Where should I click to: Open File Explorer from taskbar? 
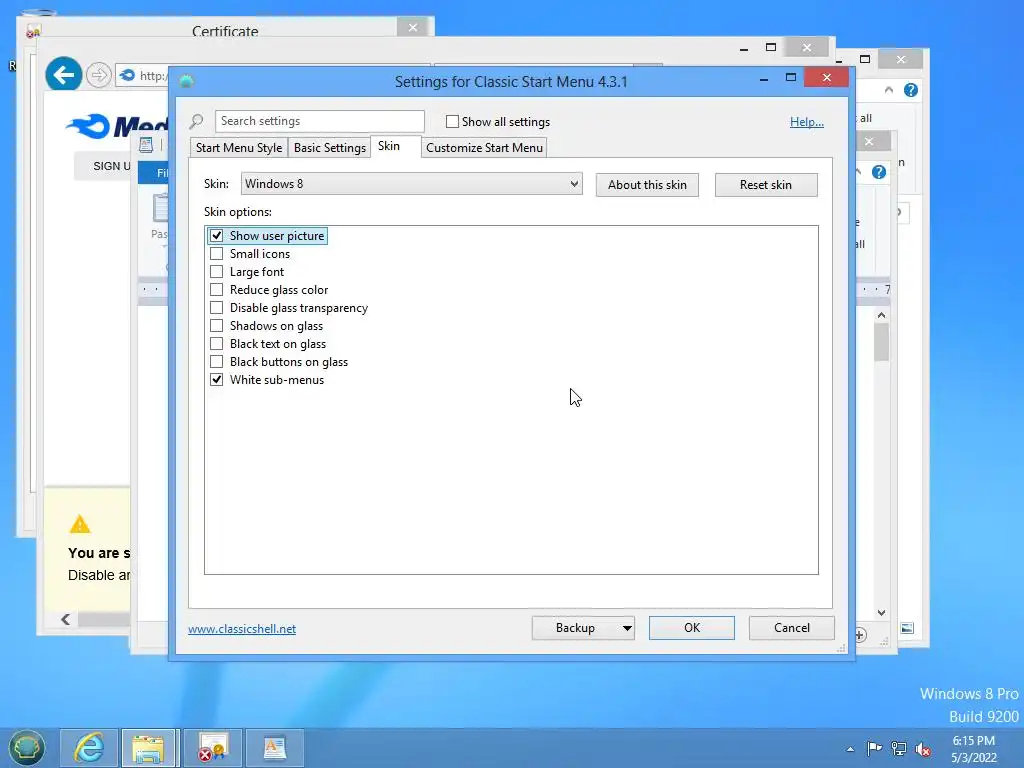[148, 748]
